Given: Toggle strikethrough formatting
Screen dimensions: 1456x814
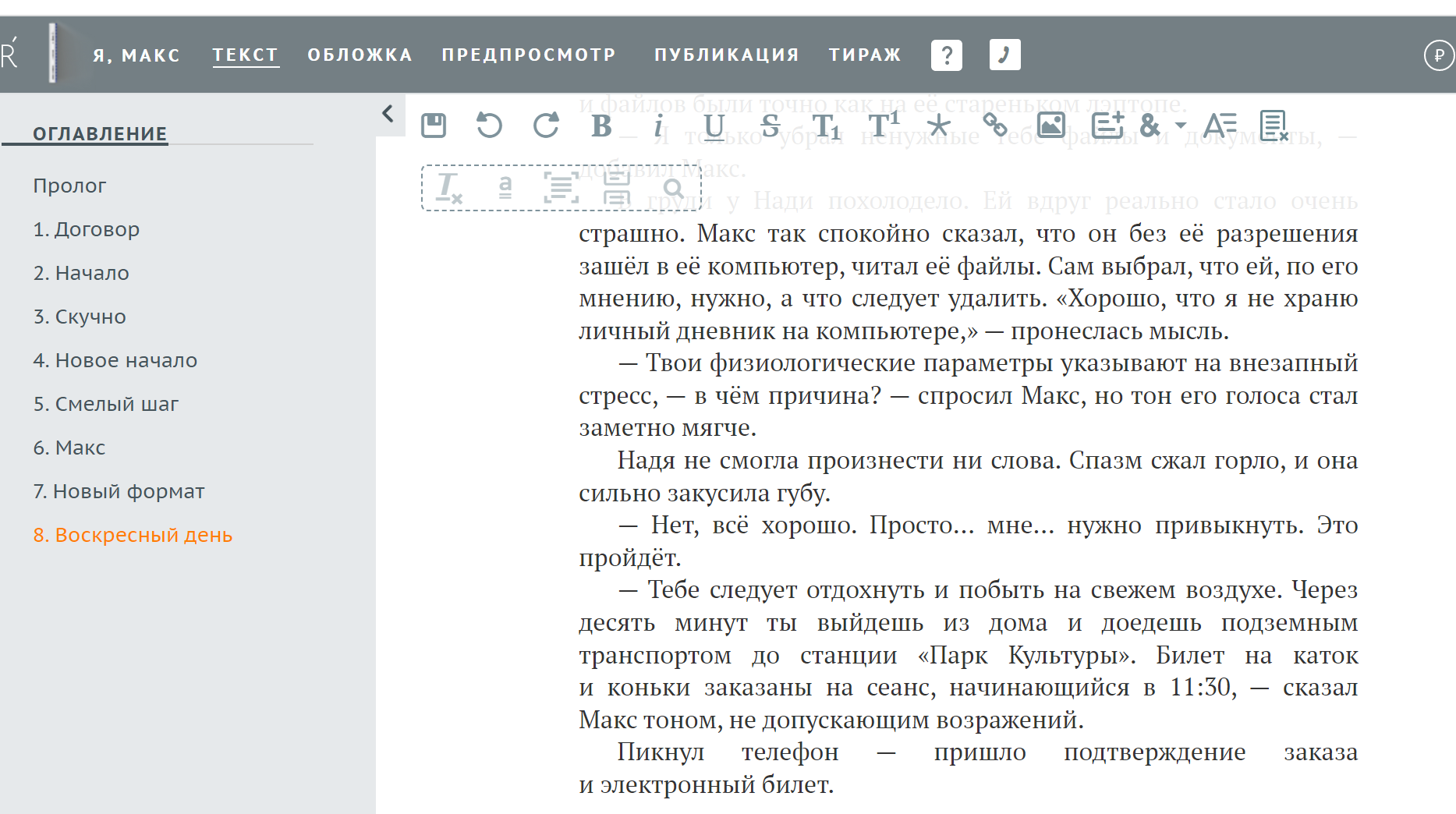Looking at the screenshot, I should click(x=770, y=125).
